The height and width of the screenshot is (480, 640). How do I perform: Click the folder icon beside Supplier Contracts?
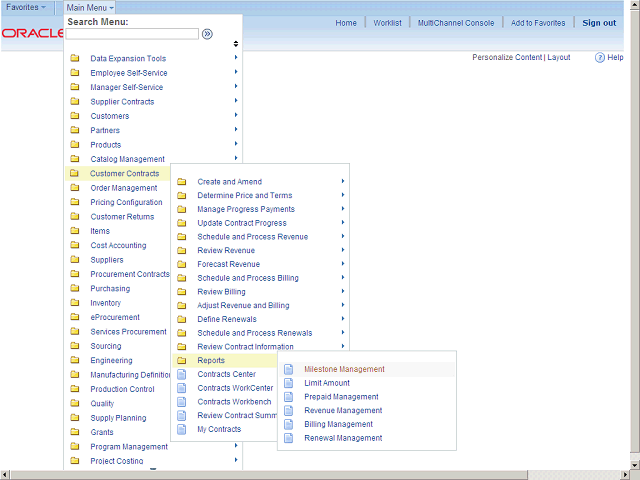pos(75,102)
